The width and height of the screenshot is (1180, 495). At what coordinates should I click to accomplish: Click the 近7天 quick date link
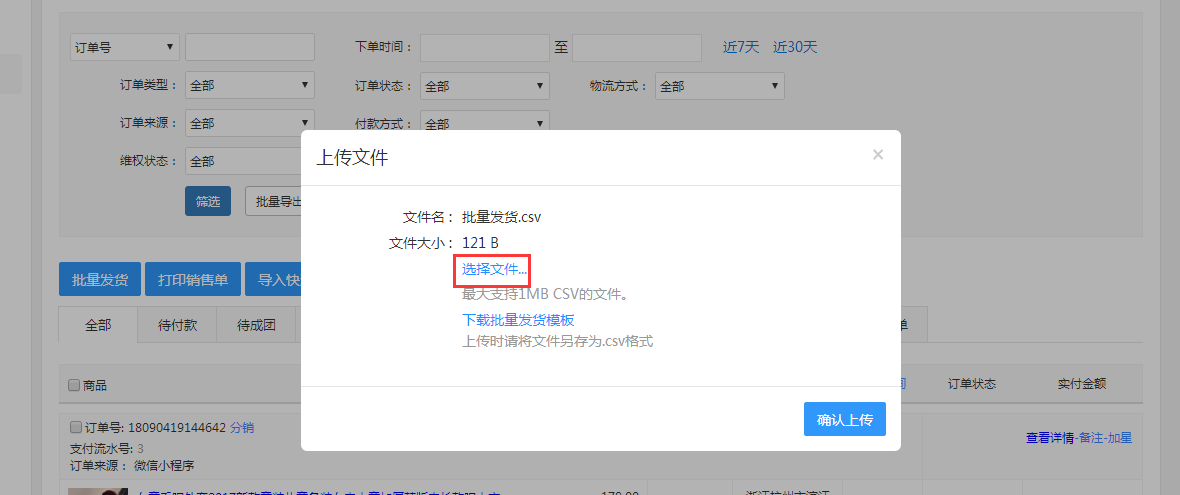[x=741, y=47]
